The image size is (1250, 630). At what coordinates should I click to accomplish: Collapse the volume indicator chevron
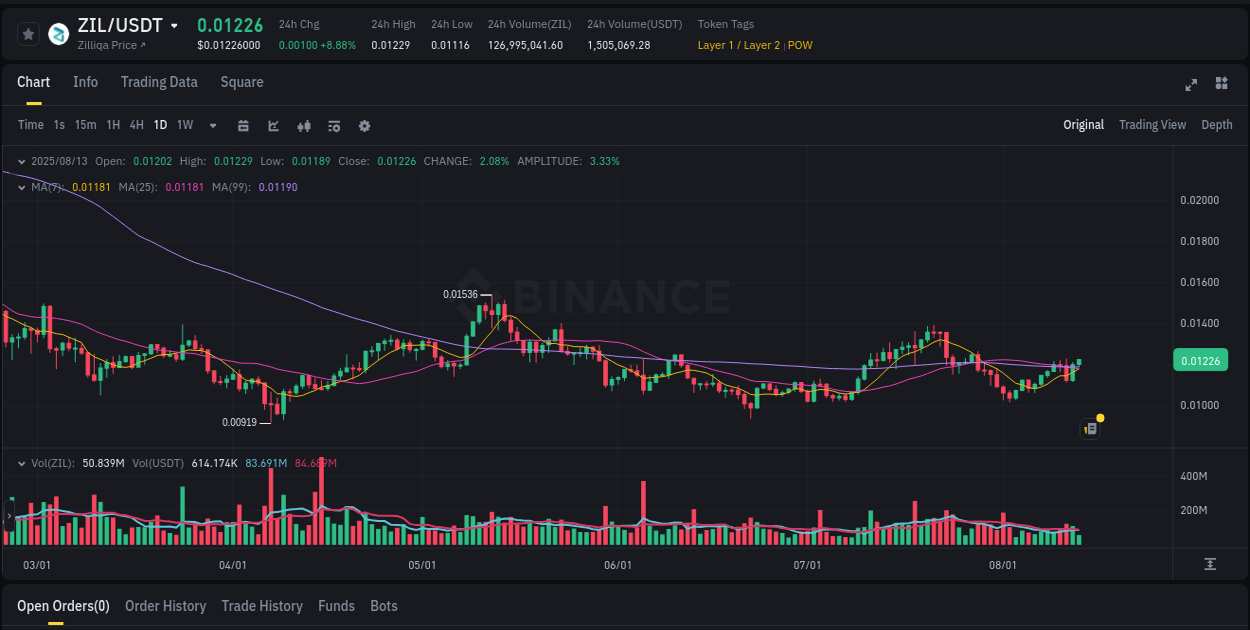tap(21, 463)
